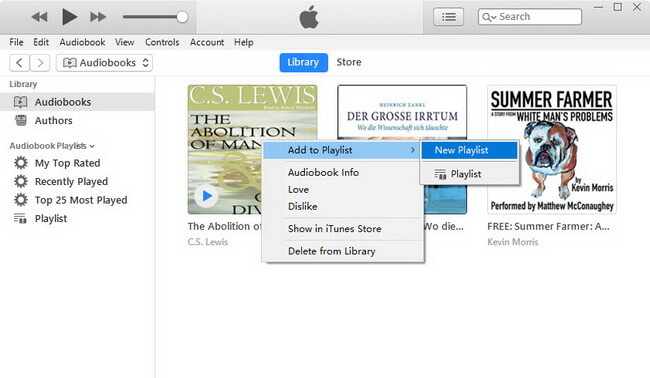Click the C.S. Lewis author text

coord(208,242)
